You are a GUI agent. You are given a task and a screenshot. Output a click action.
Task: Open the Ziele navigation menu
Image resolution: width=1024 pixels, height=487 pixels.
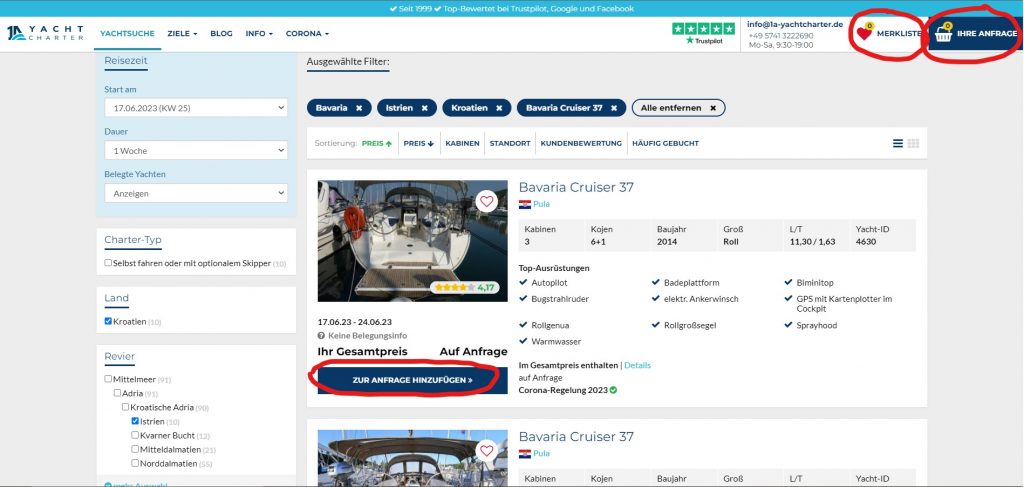[x=182, y=33]
